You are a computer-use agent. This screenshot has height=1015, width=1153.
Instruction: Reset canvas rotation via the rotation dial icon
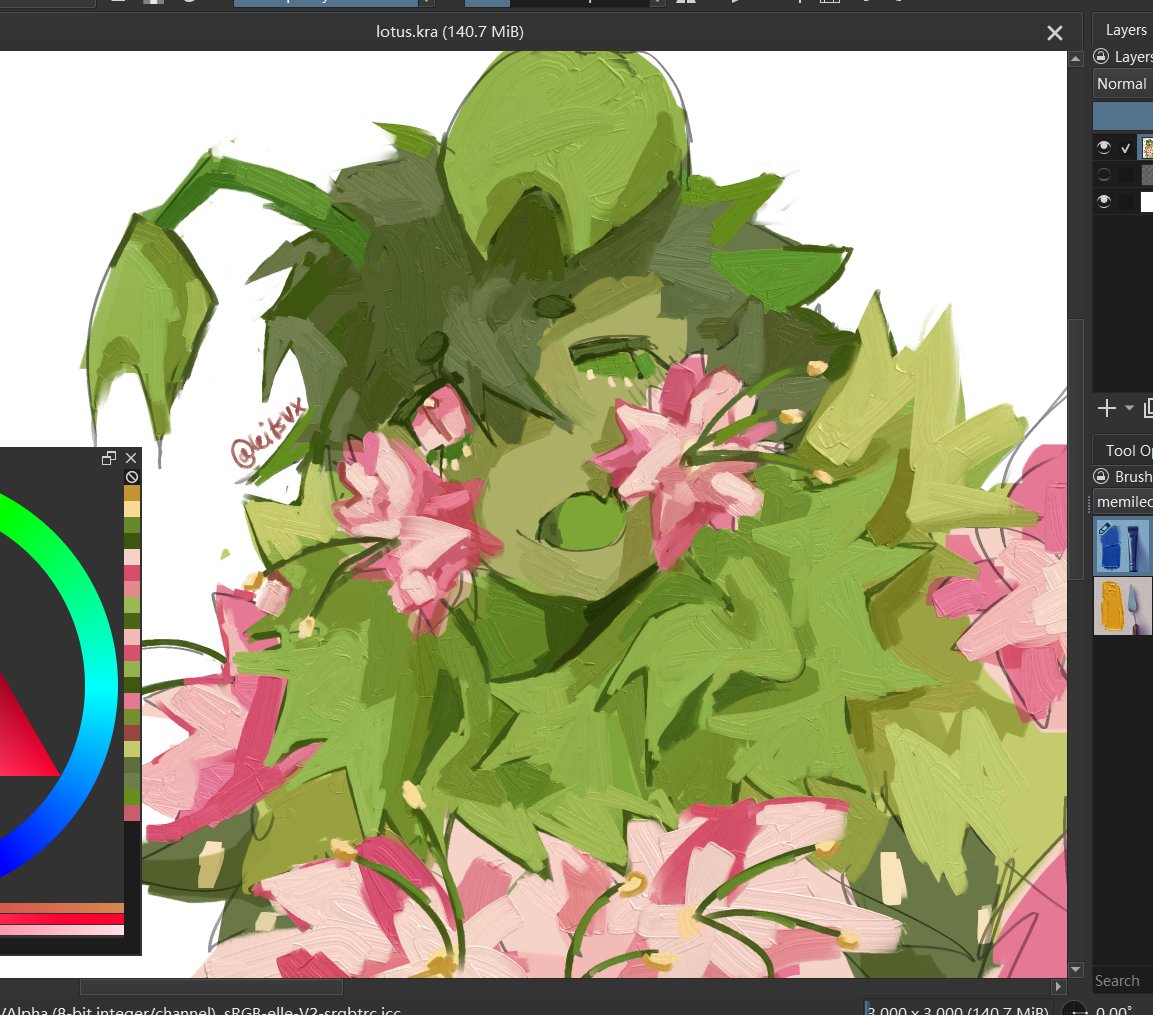(1075, 1010)
